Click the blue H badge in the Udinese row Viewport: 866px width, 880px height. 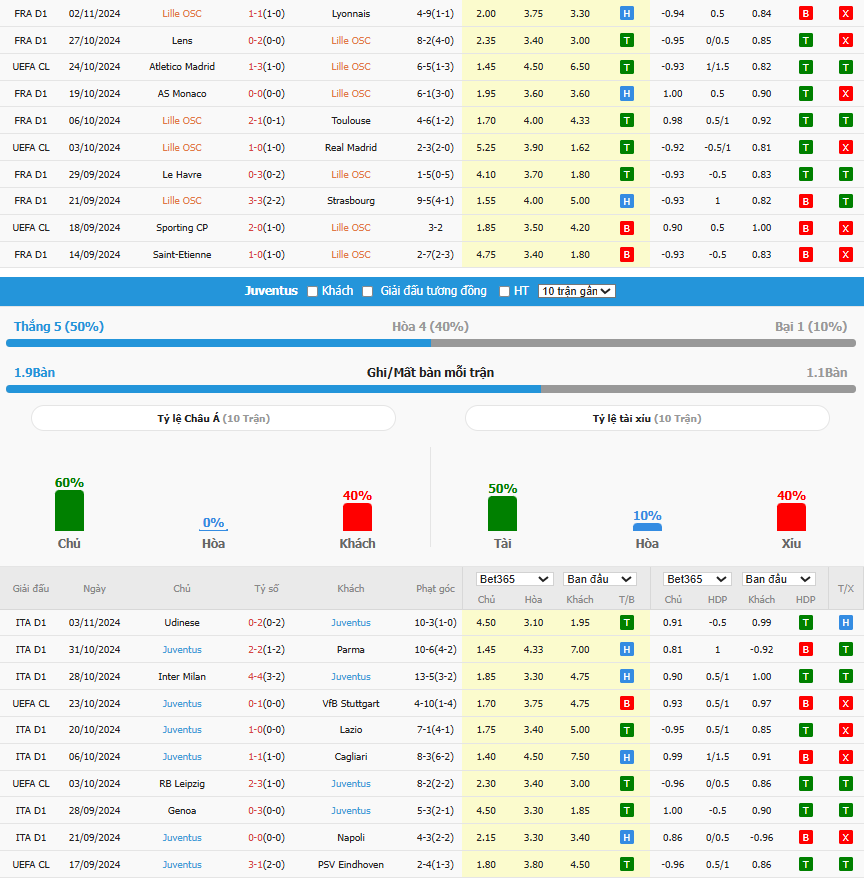[845, 622]
